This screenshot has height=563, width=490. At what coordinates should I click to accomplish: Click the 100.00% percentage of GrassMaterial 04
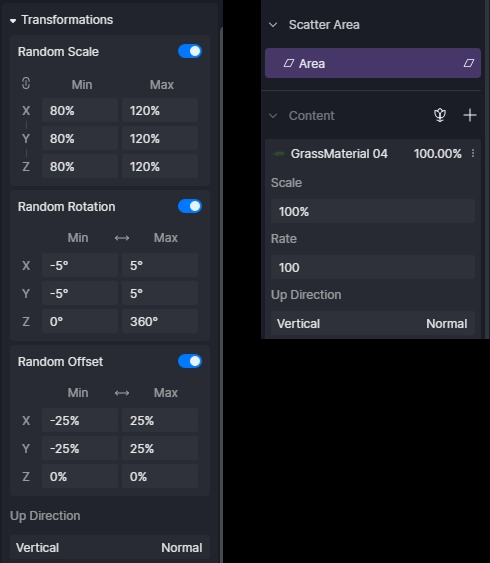(x=438, y=154)
